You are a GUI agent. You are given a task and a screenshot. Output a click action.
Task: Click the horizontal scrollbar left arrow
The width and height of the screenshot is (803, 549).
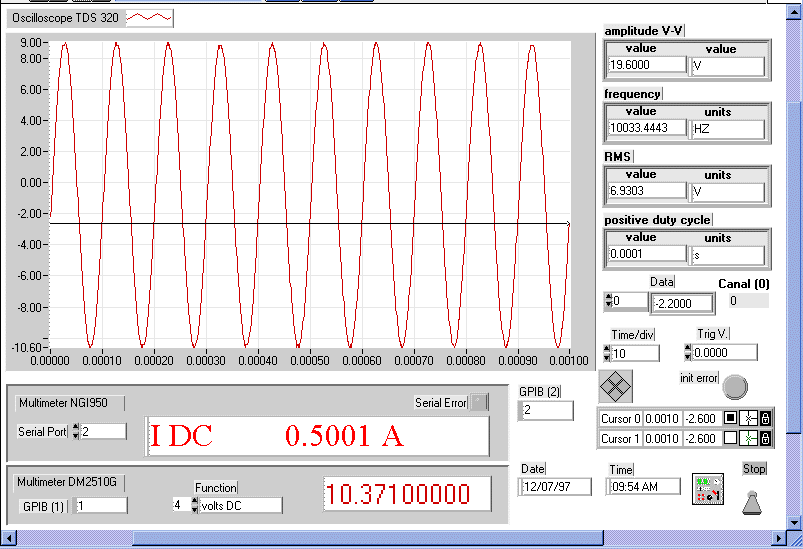click(9, 538)
